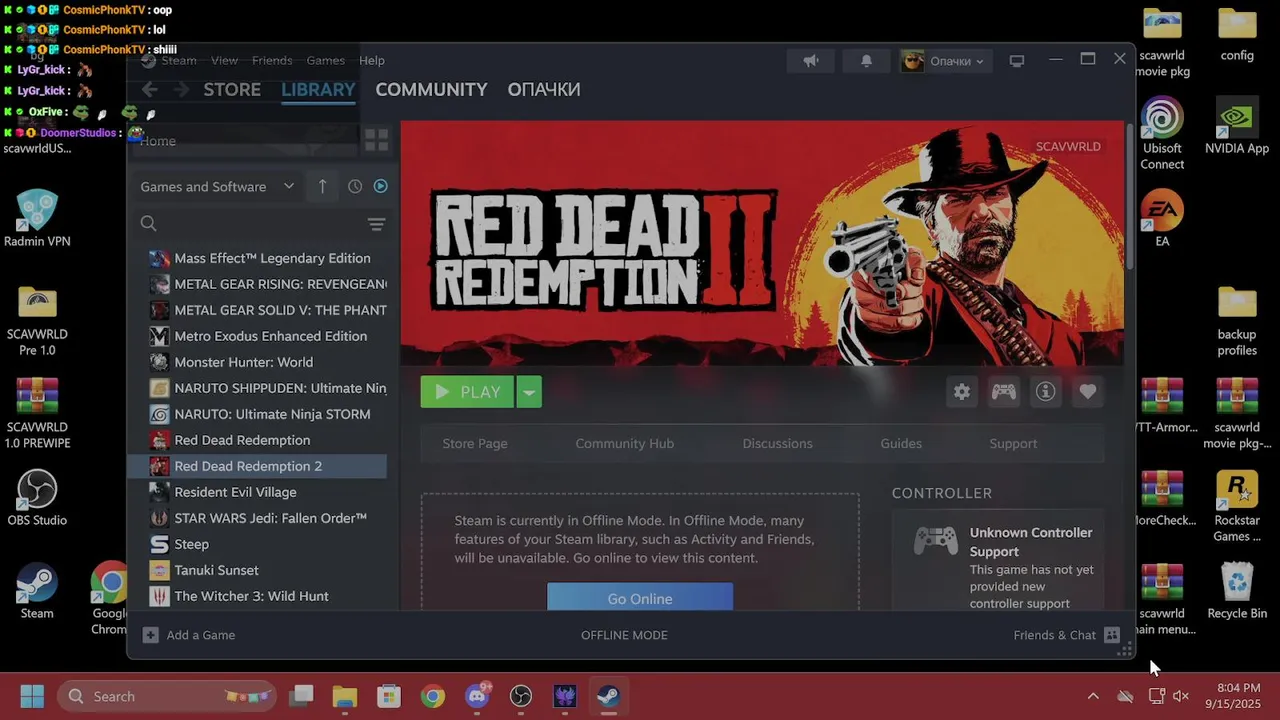Select Metro Exodus Enhanced Edition

(x=258, y=336)
